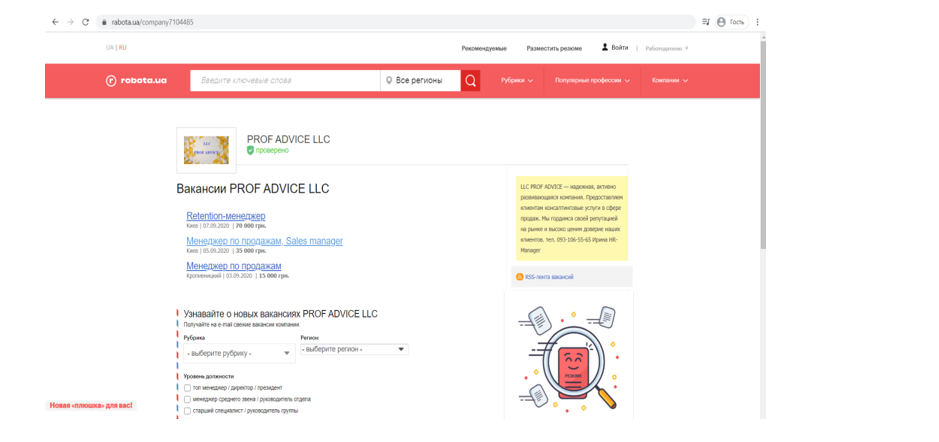Click the Новая «плюшка» для вас! banner
Screen dimensions: 939x442
(x=91, y=405)
